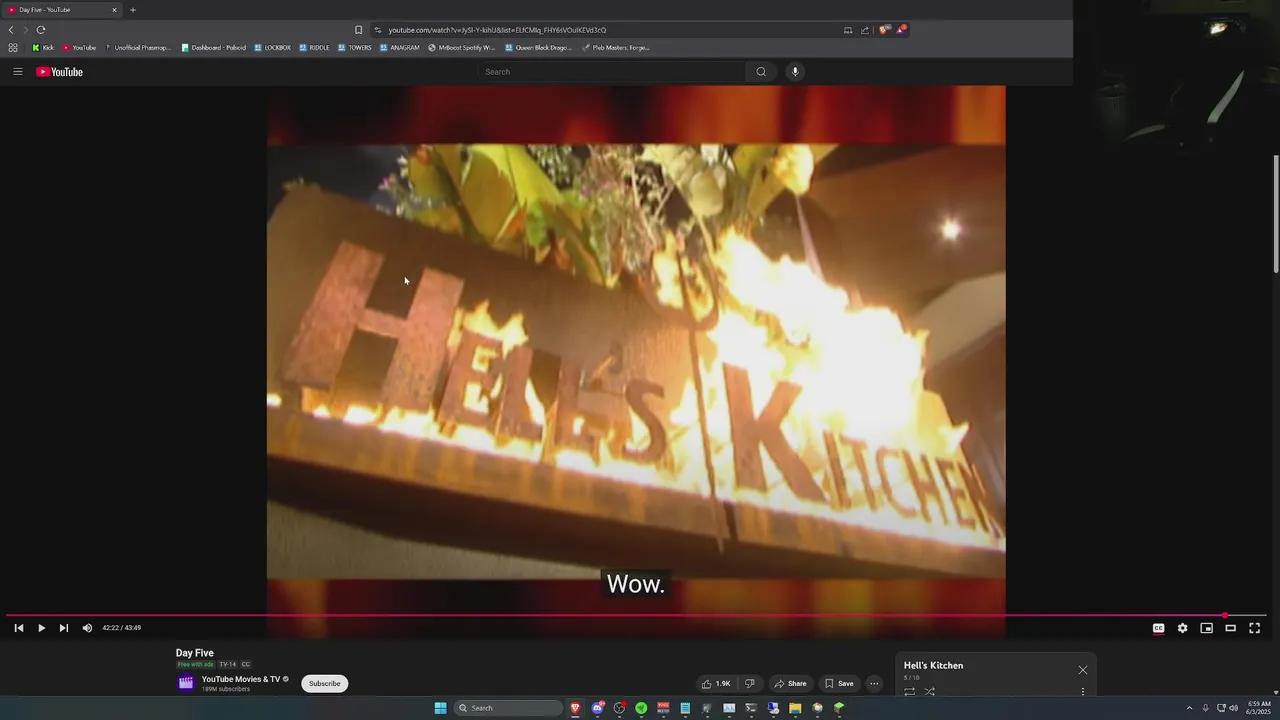Open Hell's Kitchen playlist options menu
The width and height of the screenshot is (1280, 720).
[x=1082, y=691]
